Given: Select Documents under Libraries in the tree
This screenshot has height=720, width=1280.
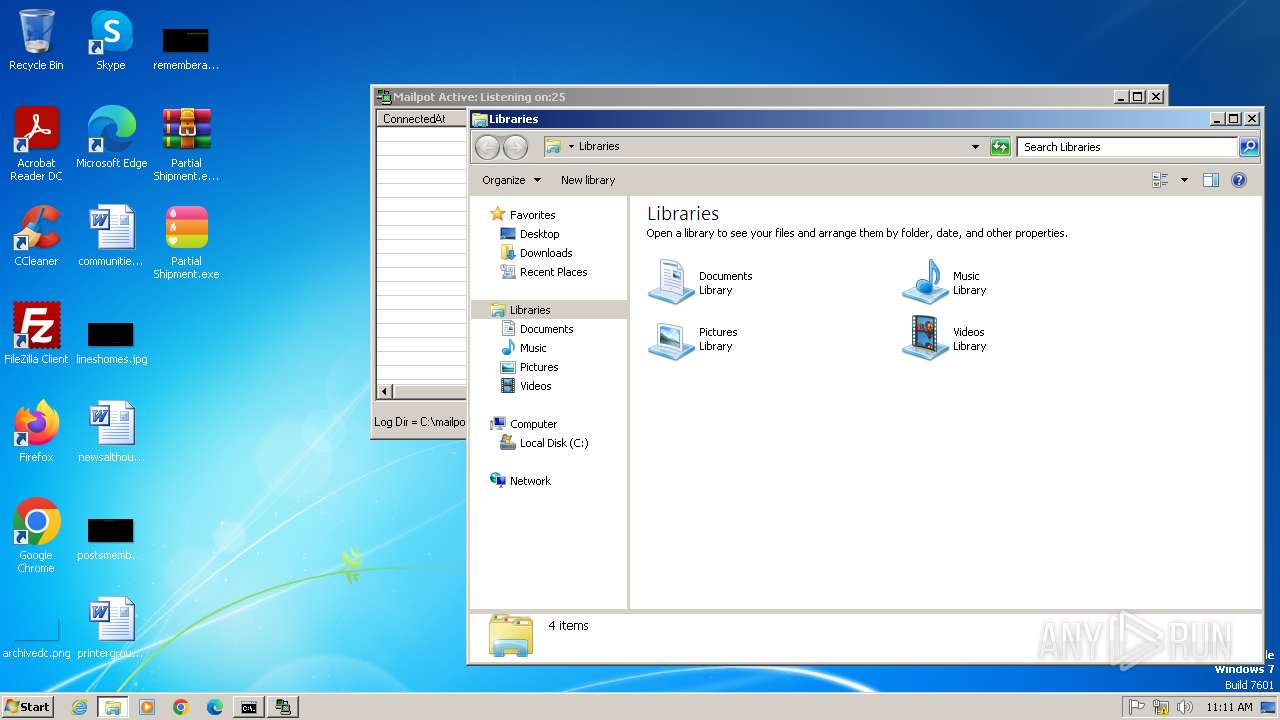Looking at the screenshot, I should coord(546,329).
